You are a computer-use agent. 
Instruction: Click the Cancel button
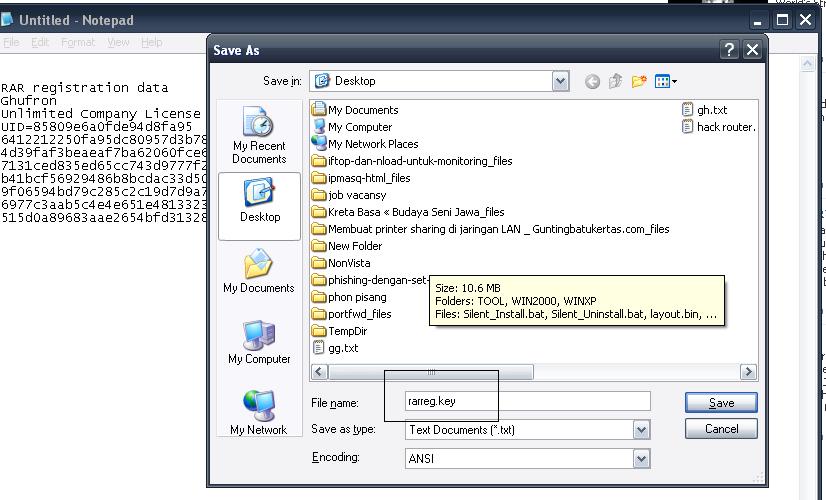click(x=721, y=429)
